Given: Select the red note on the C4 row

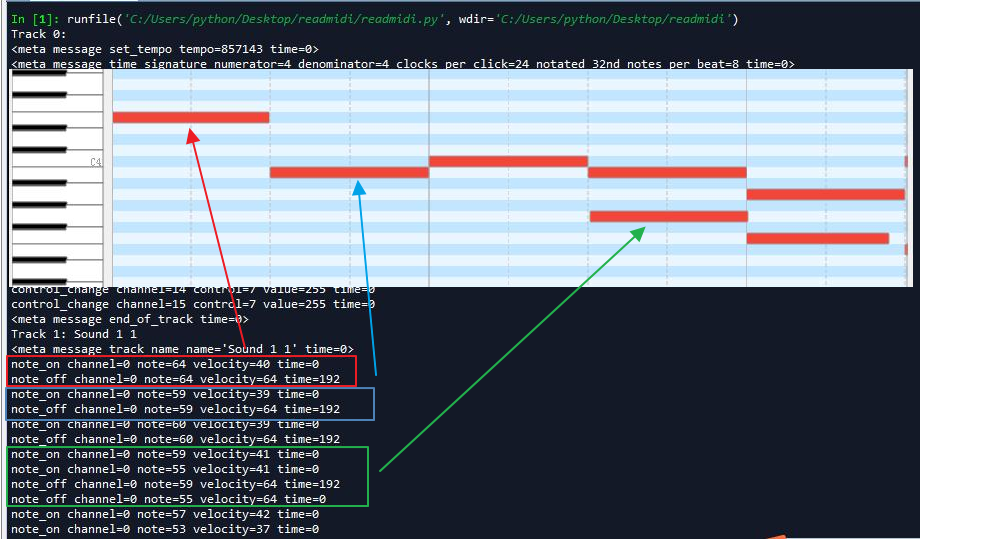Looking at the screenshot, I should [x=509, y=161].
